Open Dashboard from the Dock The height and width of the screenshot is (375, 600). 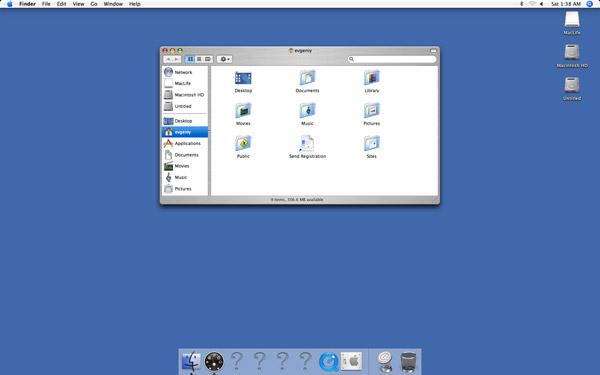click(x=214, y=362)
